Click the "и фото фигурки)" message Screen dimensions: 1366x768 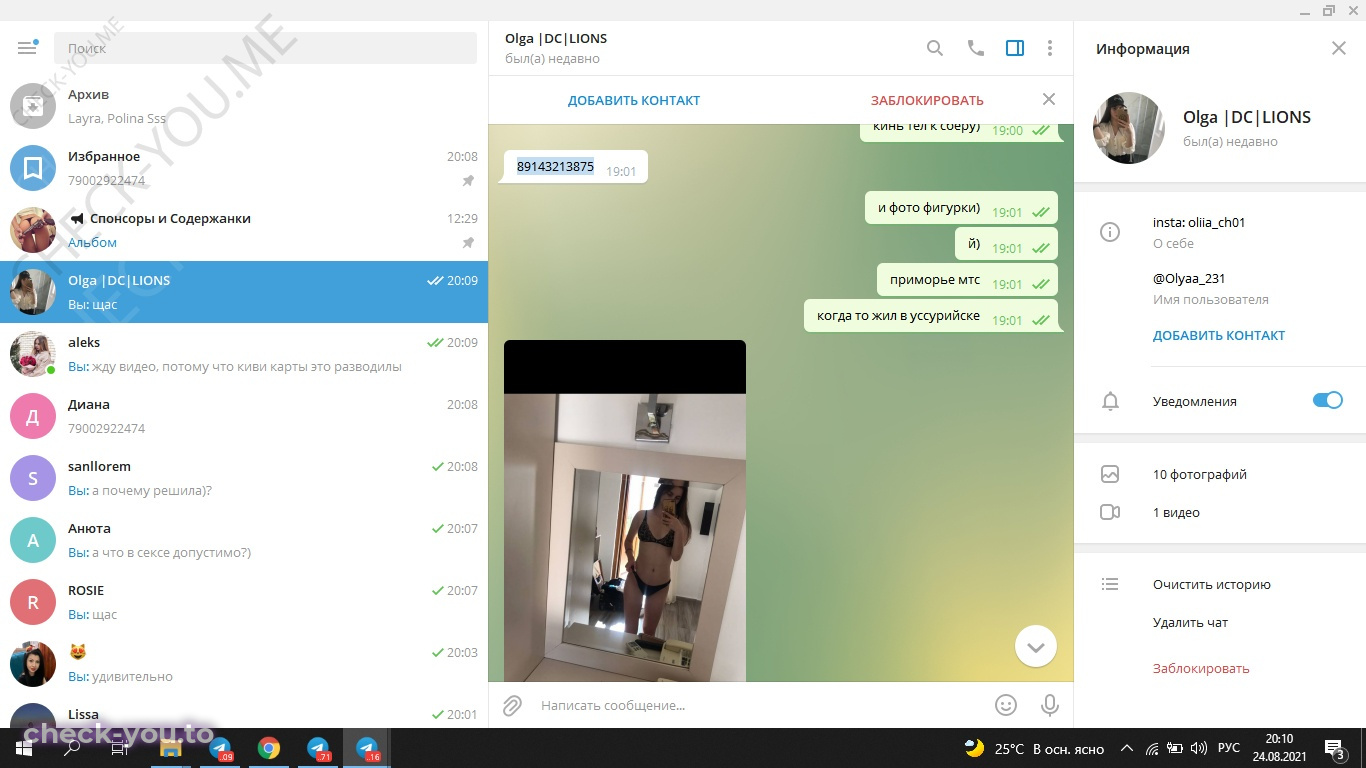(x=961, y=208)
